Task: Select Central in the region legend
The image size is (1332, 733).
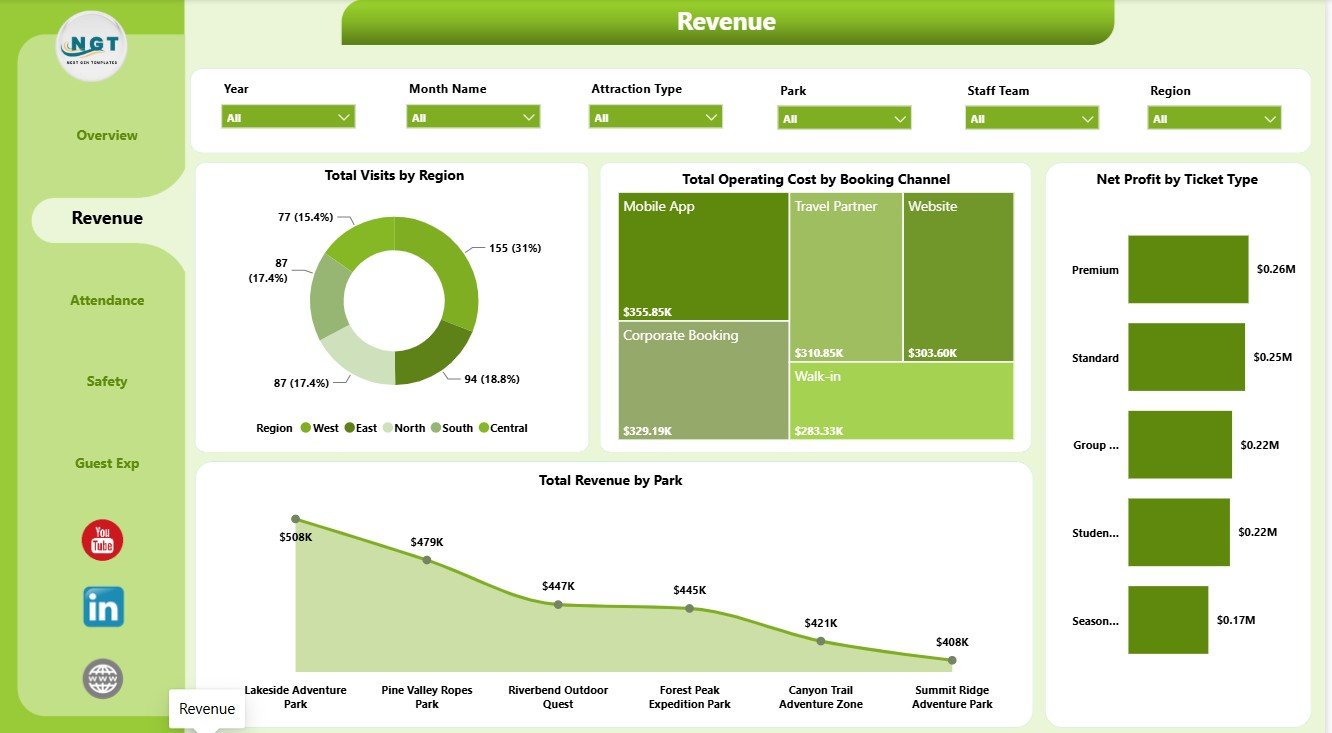Action: [502, 428]
